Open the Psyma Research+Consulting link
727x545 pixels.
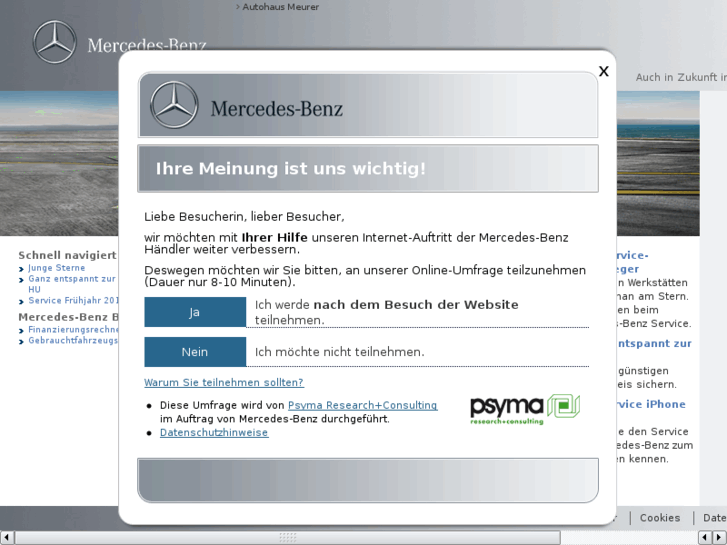point(363,405)
